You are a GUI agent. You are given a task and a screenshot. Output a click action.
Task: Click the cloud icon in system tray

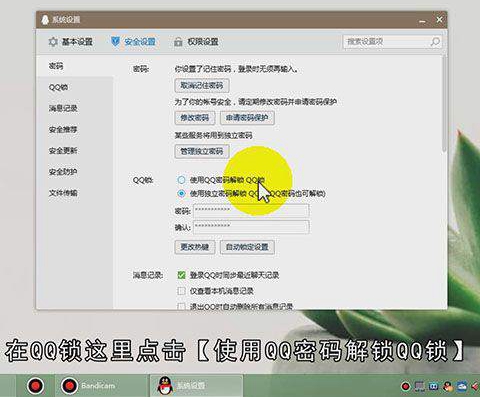pos(462,386)
